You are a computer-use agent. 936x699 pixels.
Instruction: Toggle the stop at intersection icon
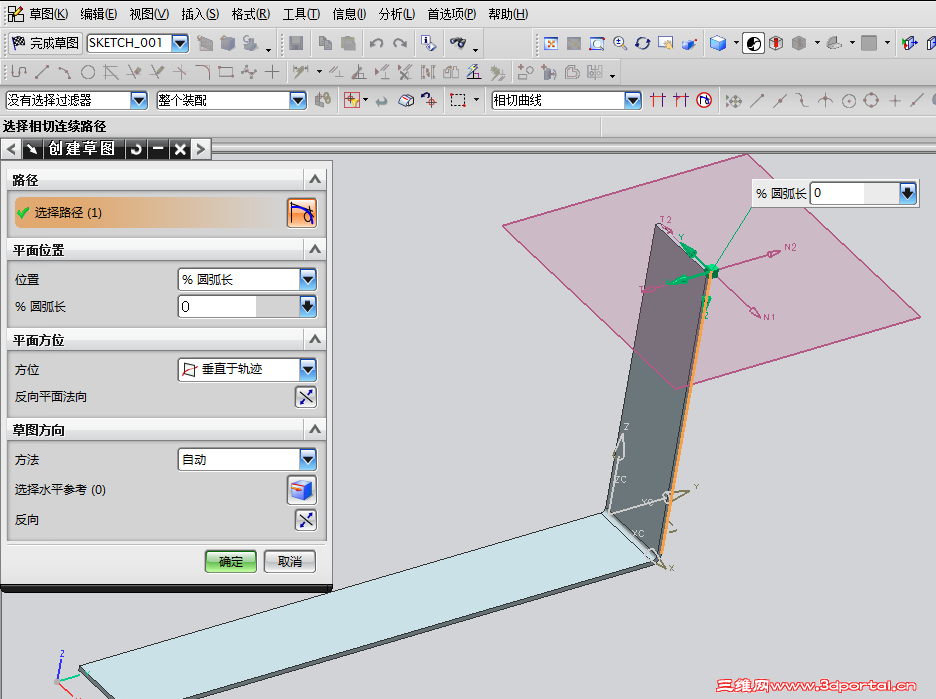(658, 100)
